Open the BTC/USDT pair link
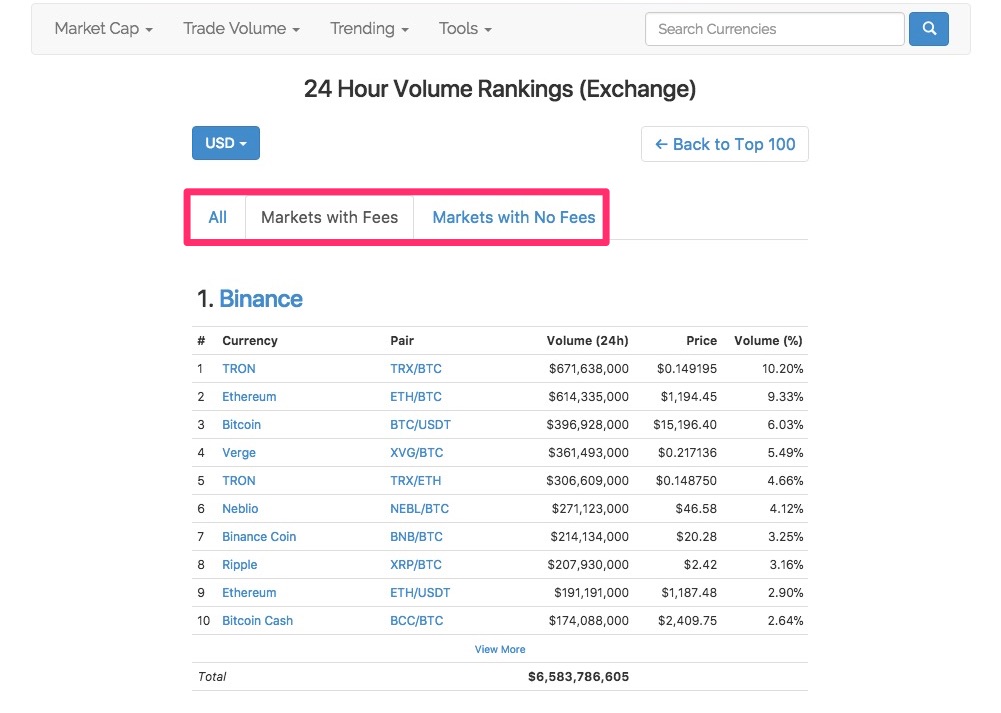 [x=420, y=425]
